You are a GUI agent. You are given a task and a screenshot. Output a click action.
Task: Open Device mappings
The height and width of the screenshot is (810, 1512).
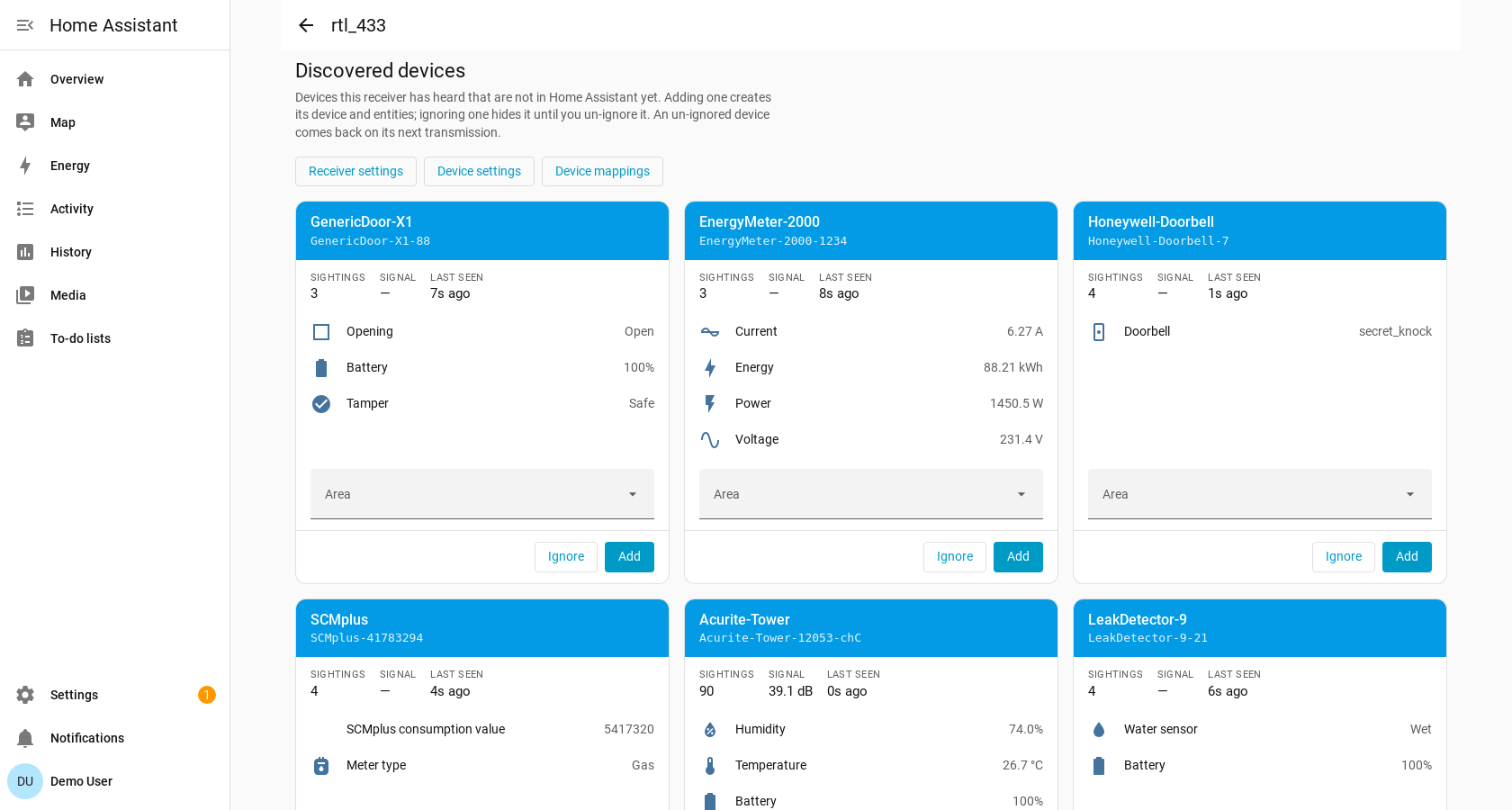point(602,171)
